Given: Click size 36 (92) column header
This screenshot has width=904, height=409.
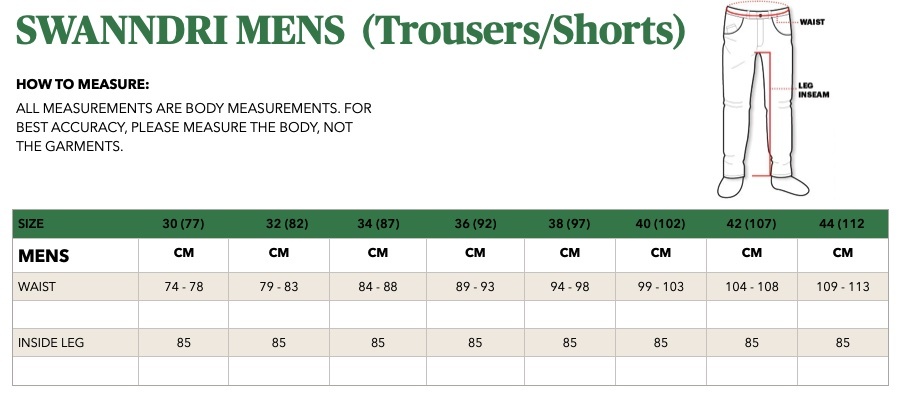Looking at the screenshot, I should coord(475,224).
